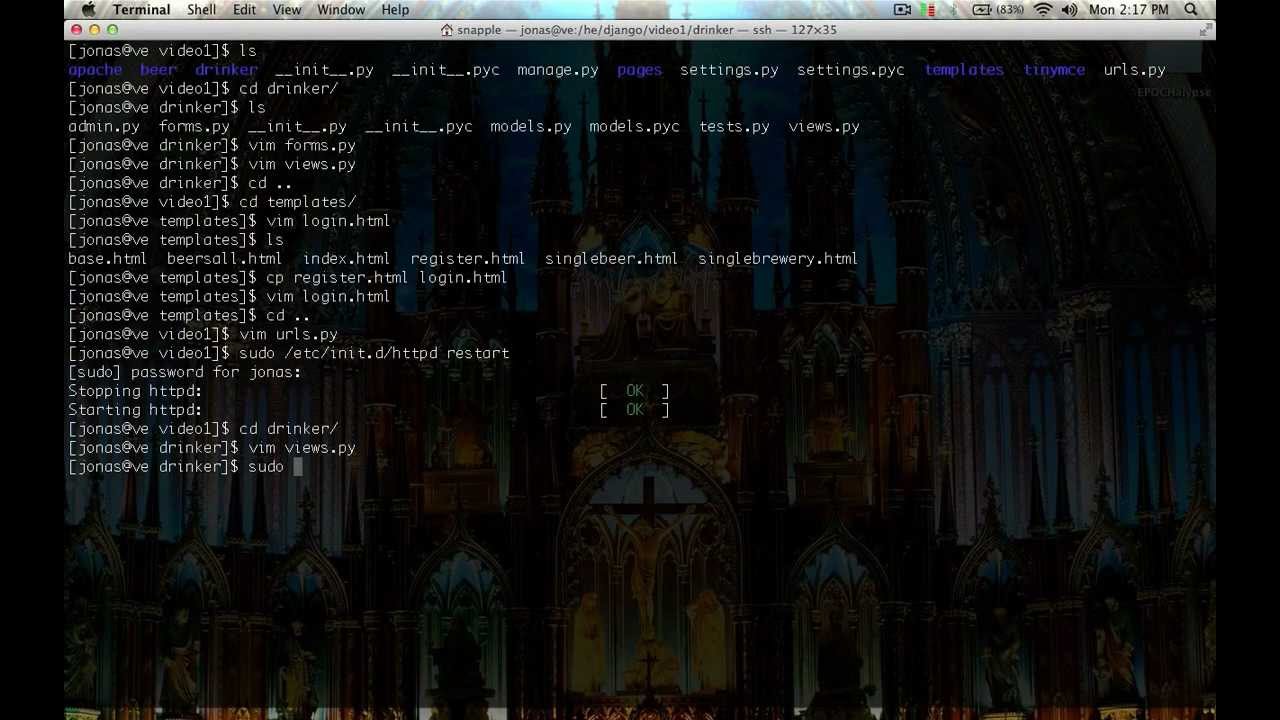Click OK status next to Starting httpd

635,411
